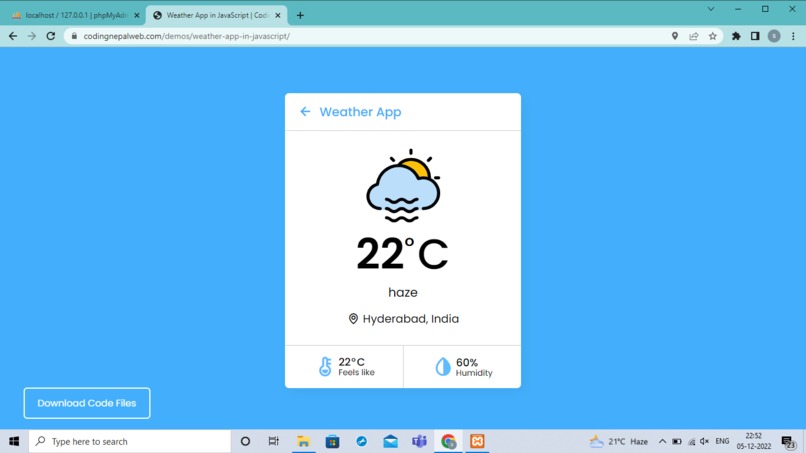The image size is (806, 453).
Task: Click the ENG language indicator
Action: point(722,441)
